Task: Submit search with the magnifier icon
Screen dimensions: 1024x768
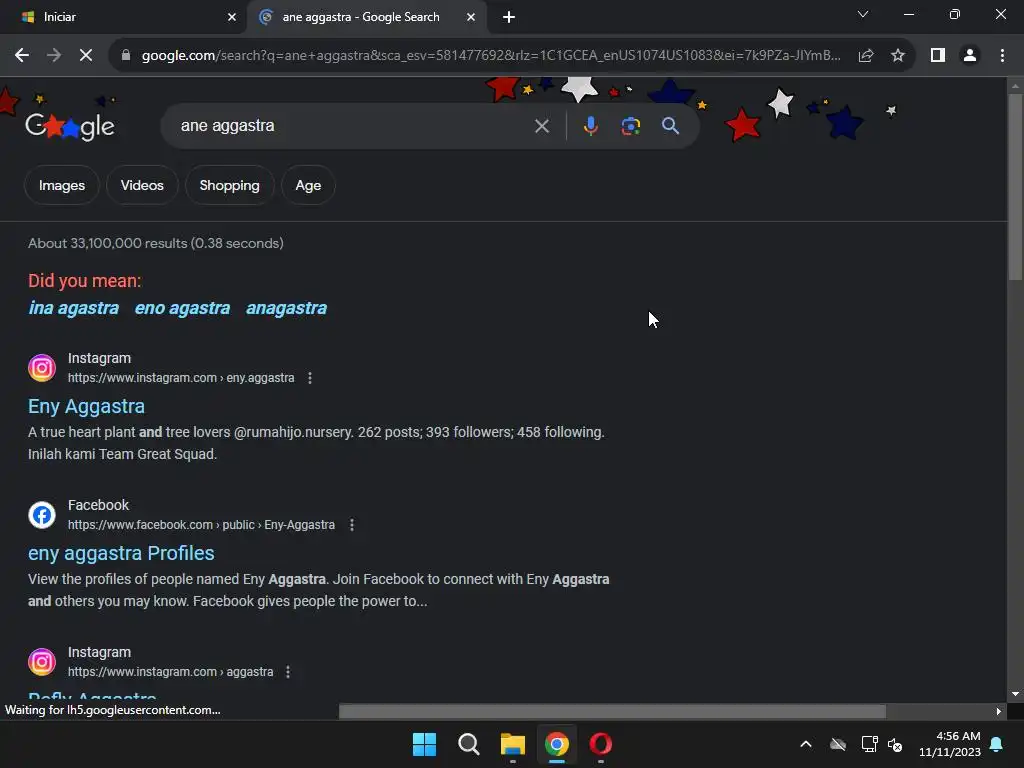Action: [x=671, y=126]
